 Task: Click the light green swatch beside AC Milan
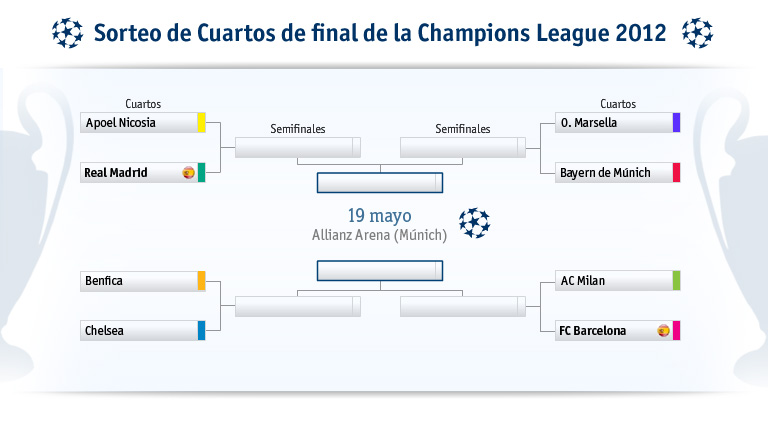click(676, 281)
